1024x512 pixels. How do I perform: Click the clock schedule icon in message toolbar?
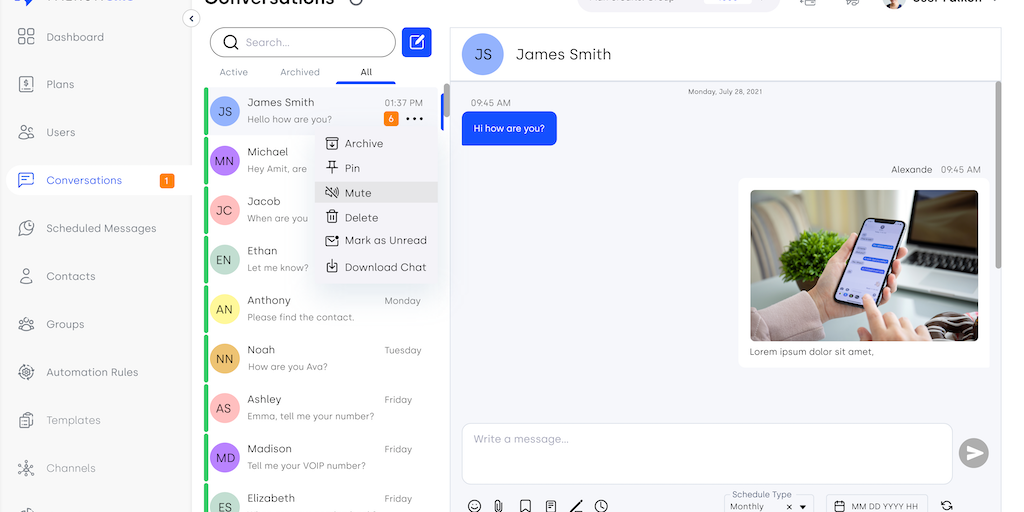pyautogui.click(x=601, y=506)
